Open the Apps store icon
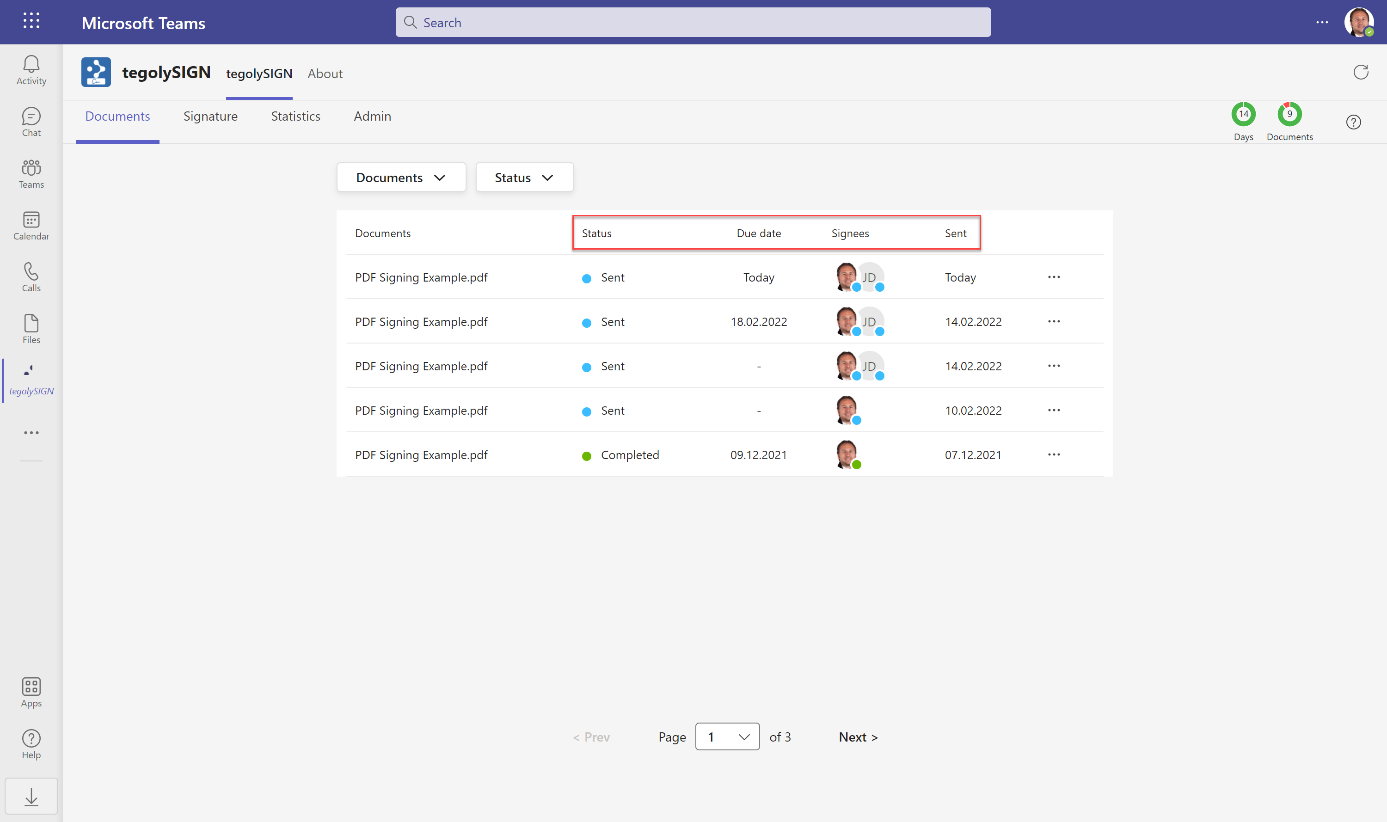The image size is (1387, 822). [31, 692]
